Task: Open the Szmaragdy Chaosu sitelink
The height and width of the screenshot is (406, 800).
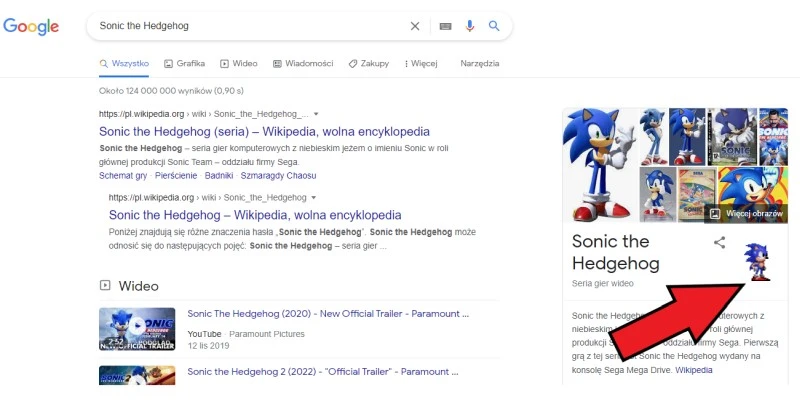Action: point(279,175)
